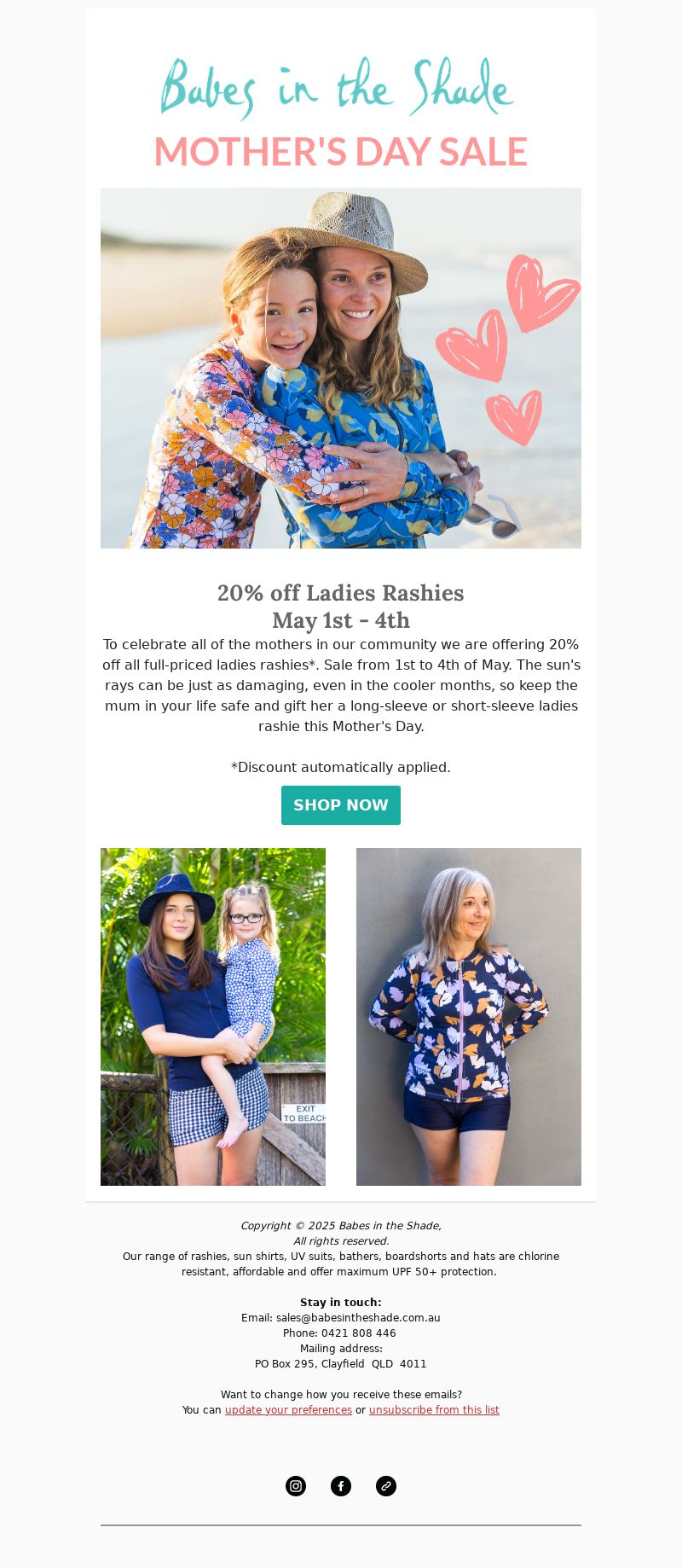Click the 20% off Ladies Rashies heading
The image size is (682, 1568).
341,593
